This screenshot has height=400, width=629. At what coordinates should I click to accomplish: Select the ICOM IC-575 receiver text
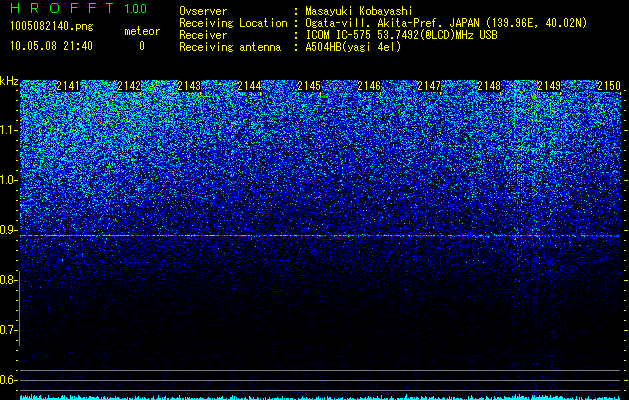(x=401, y=35)
